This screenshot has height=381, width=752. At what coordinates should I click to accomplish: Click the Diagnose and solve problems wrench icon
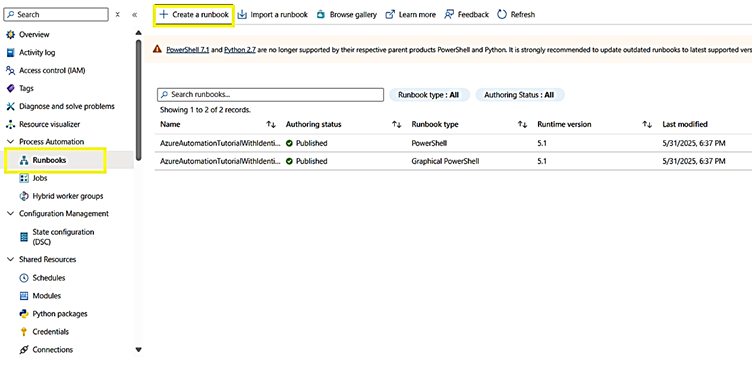11,107
